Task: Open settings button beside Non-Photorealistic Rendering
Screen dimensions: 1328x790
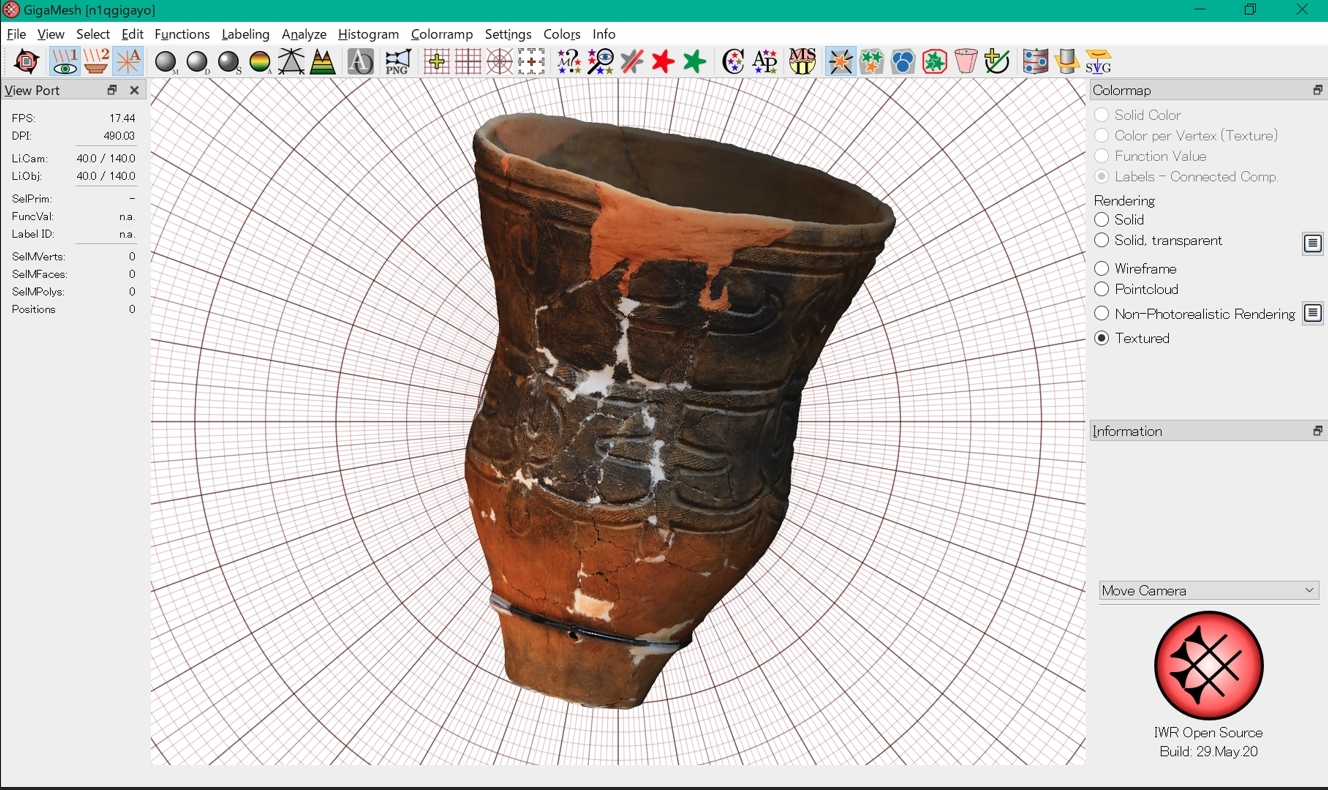Action: click(x=1313, y=314)
